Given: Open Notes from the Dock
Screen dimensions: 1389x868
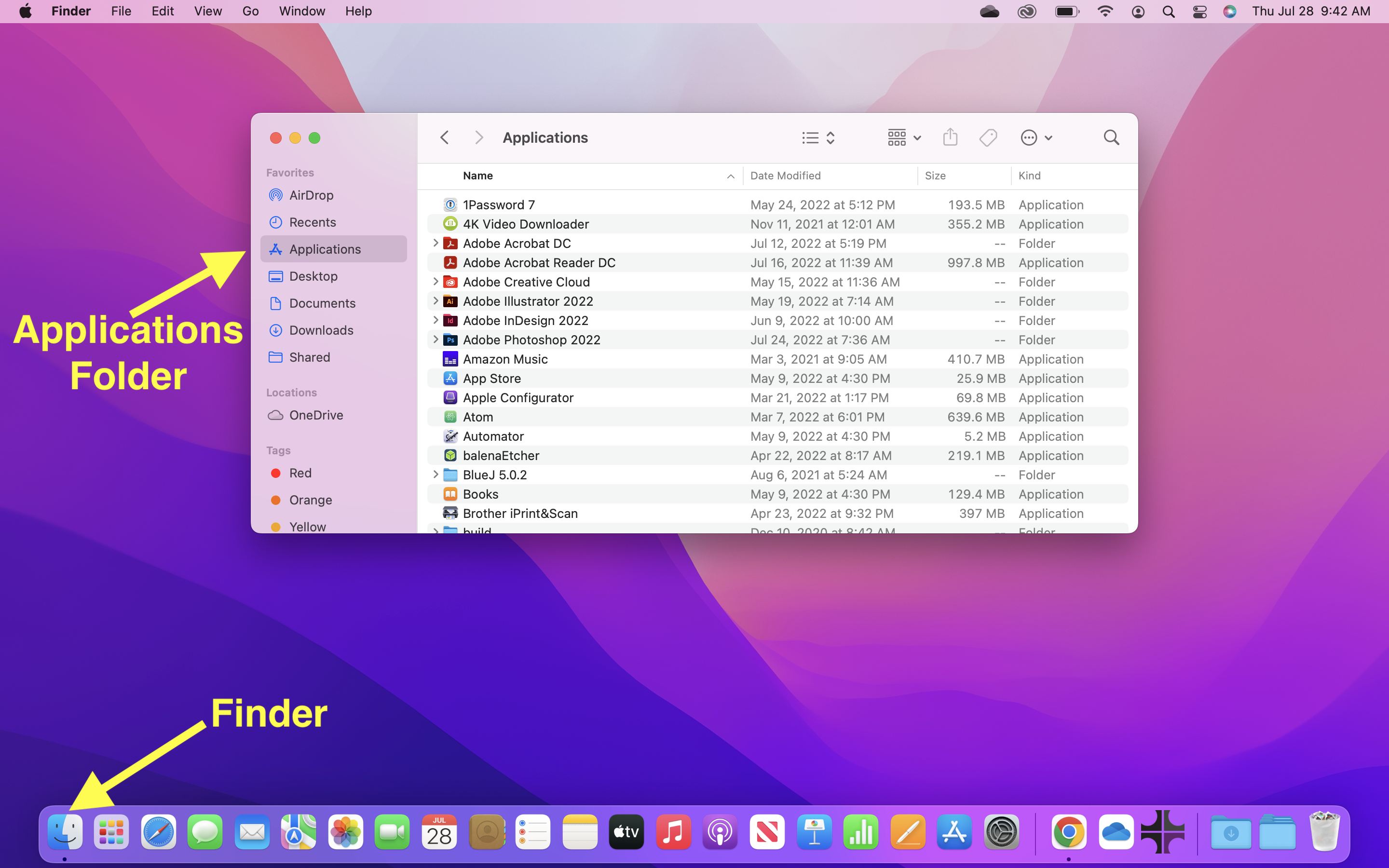Looking at the screenshot, I should coord(580,832).
